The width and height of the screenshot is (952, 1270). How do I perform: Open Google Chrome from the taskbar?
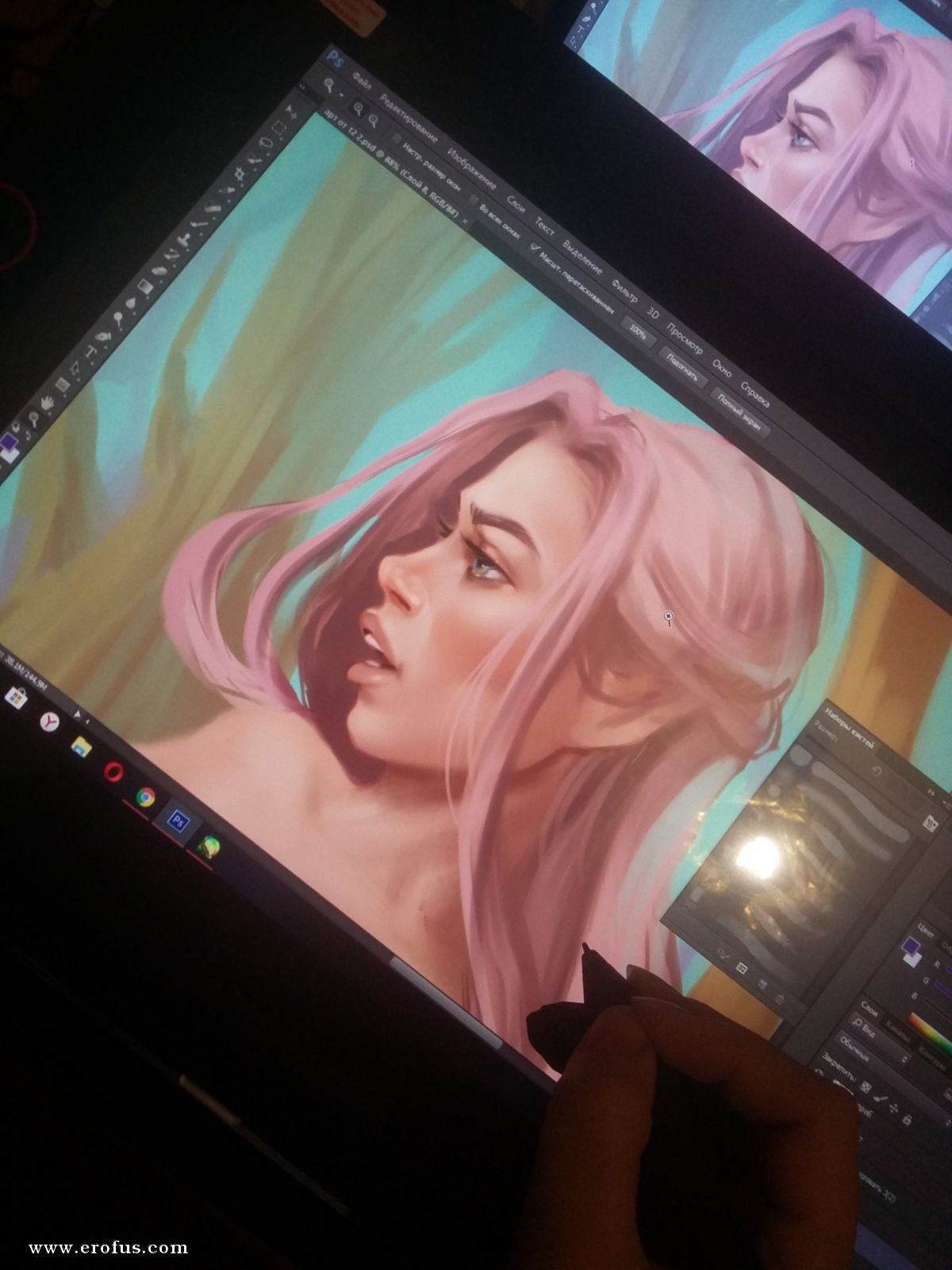144,797
